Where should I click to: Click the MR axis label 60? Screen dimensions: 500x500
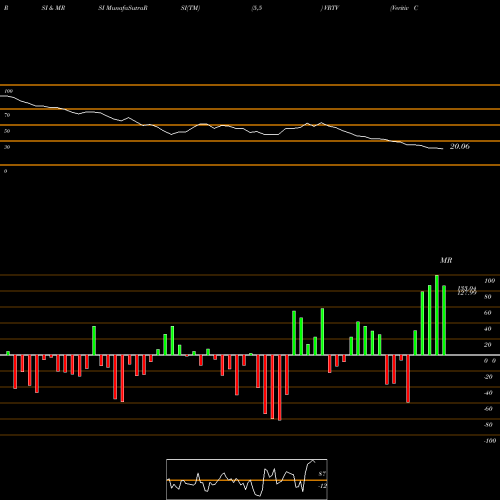coord(487,313)
